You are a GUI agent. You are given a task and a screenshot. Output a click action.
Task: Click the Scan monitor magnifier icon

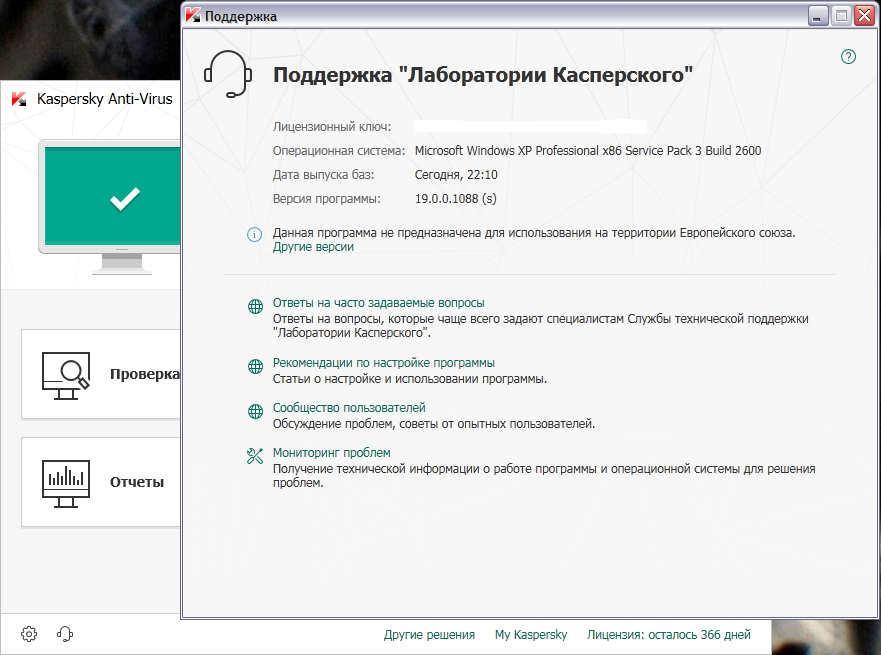coord(66,375)
